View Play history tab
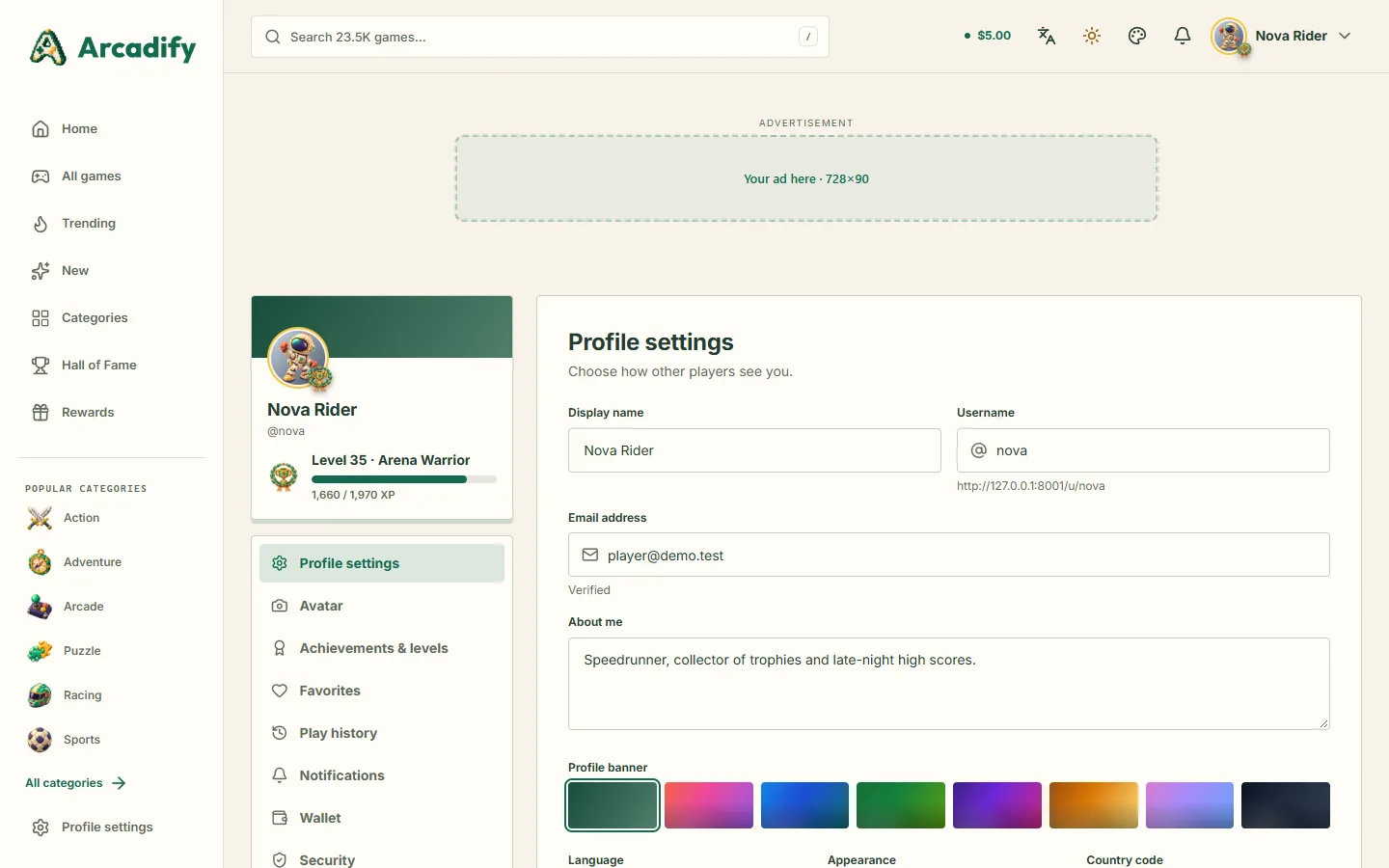This screenshot has height=868, width=1389. pyautogui.click(x=382, y=733)
